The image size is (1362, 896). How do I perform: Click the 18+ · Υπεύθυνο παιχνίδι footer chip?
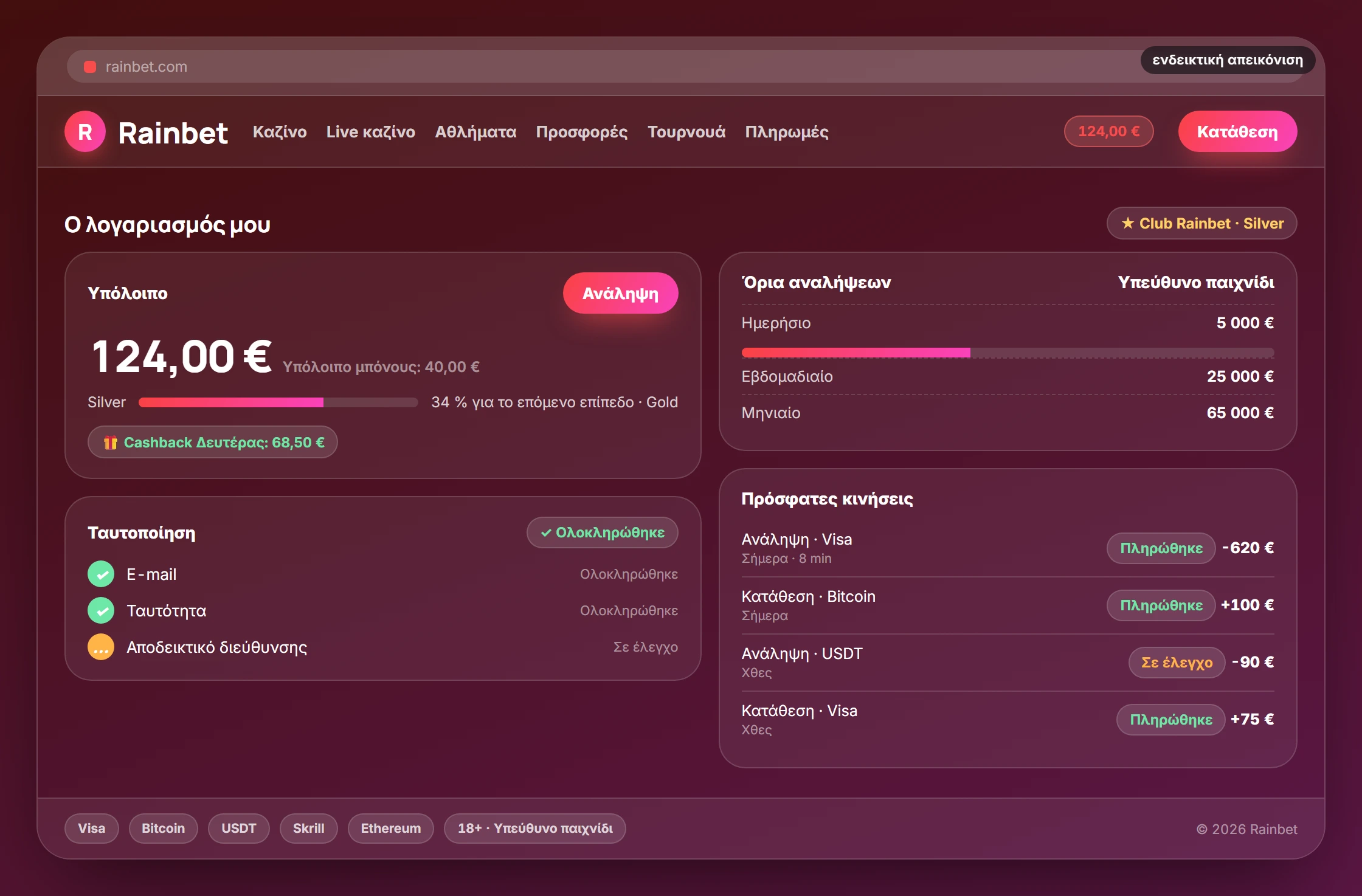pyautogui.click(x=534, y=828)
